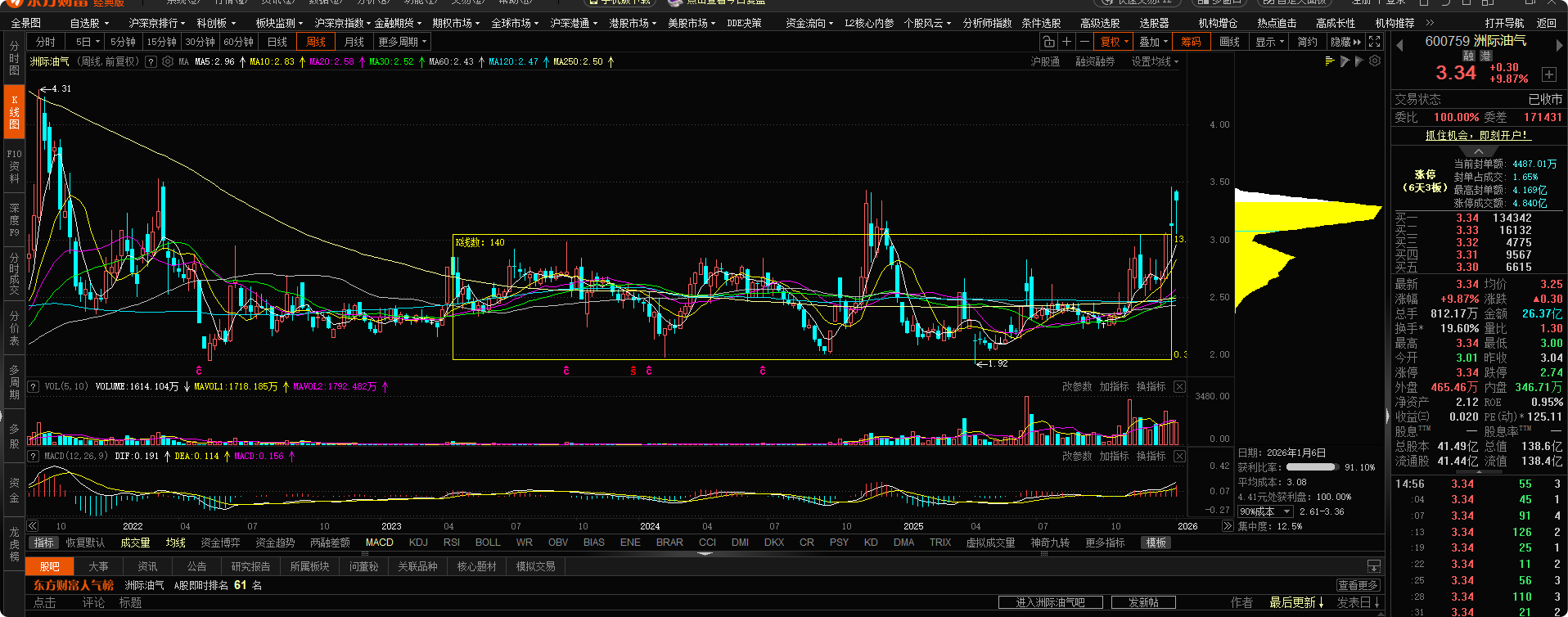Open the chip distribution settings gear
This screenshot has width=1568, height=617.
tap(1375, 61)
